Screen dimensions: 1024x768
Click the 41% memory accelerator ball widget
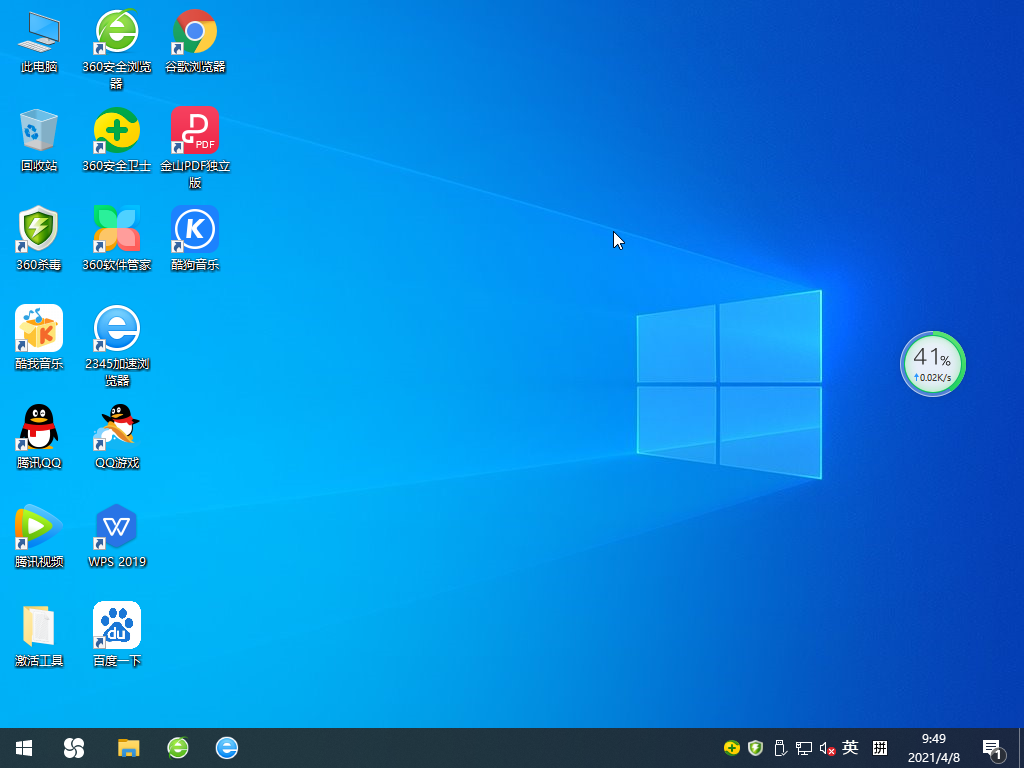pos(933,364)
